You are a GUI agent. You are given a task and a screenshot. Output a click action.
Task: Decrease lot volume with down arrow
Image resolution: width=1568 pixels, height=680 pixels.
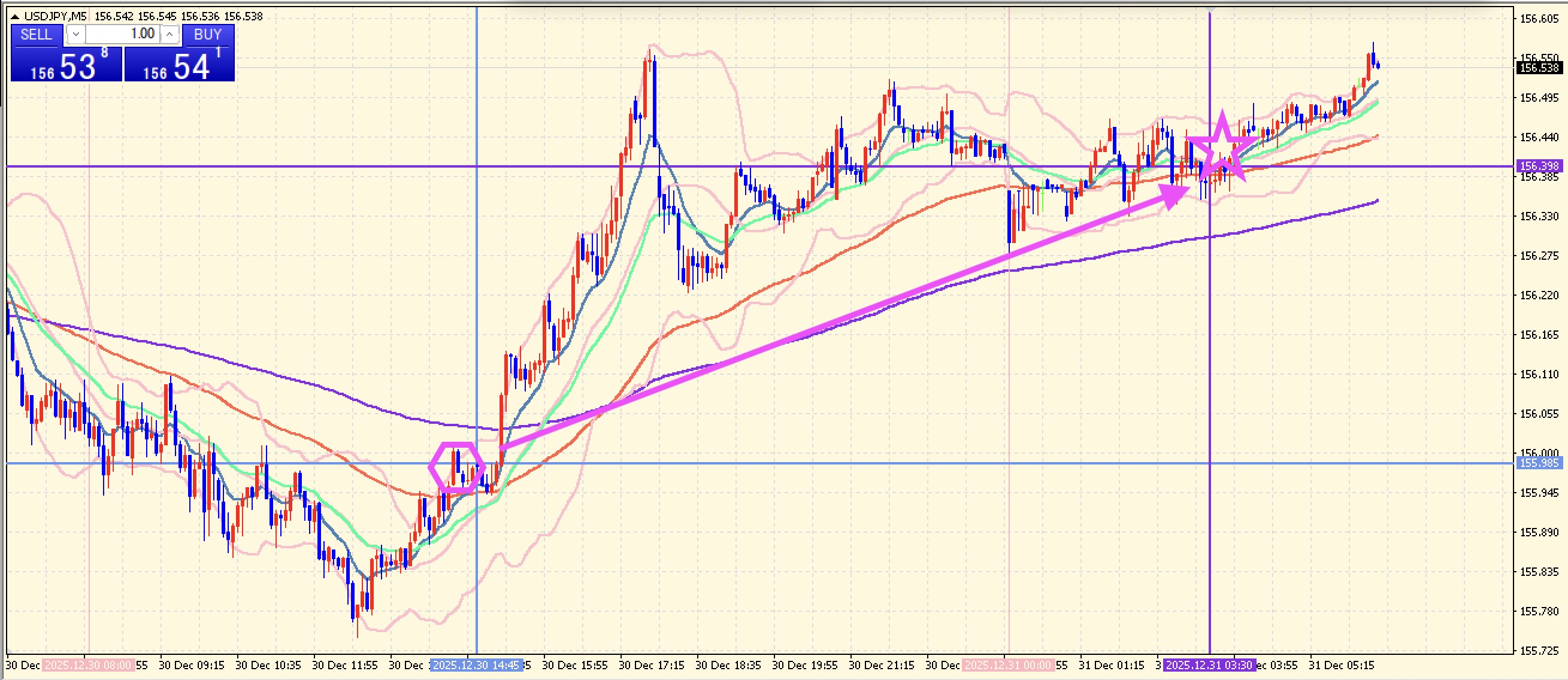tap(75, 35)
